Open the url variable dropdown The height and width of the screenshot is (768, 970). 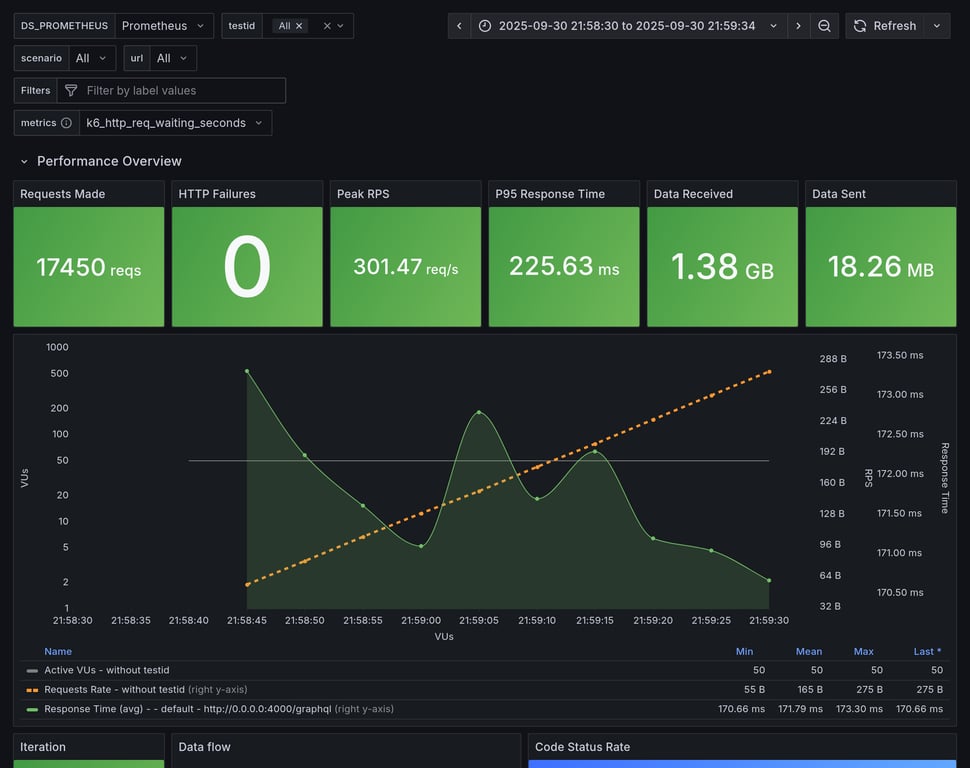(172, 58)
